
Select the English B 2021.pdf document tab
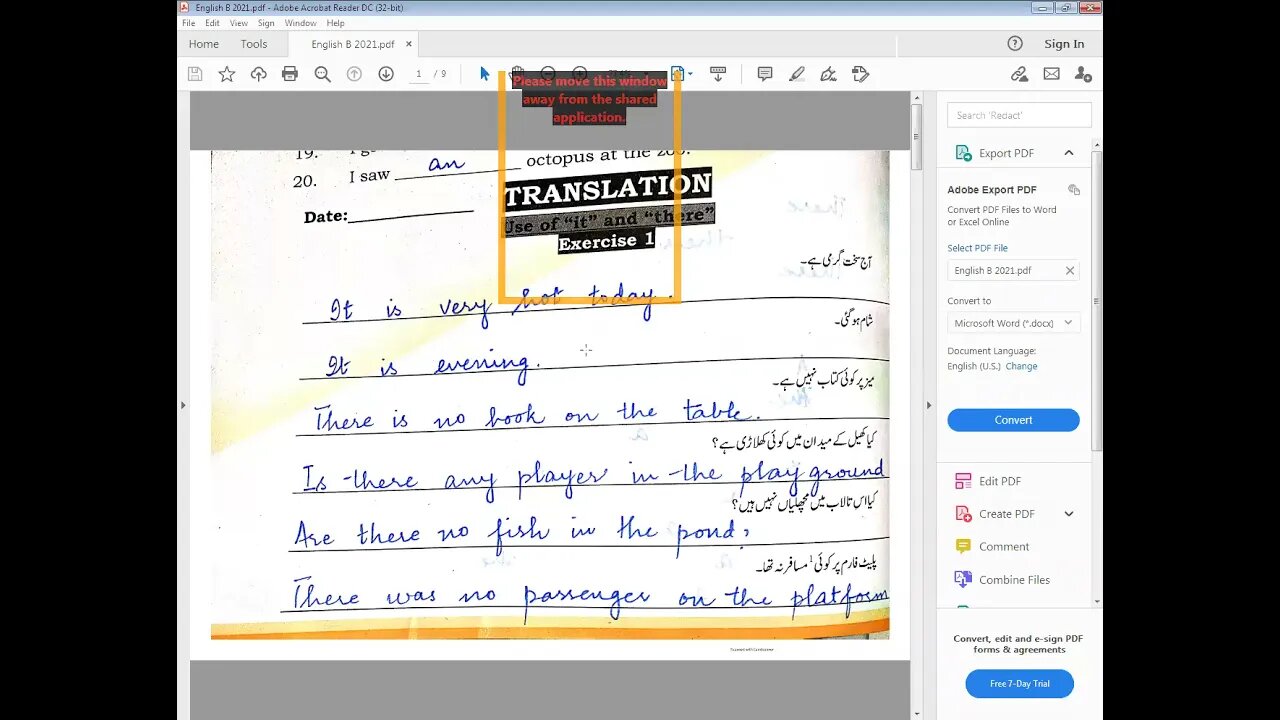(x=353, y=44)
